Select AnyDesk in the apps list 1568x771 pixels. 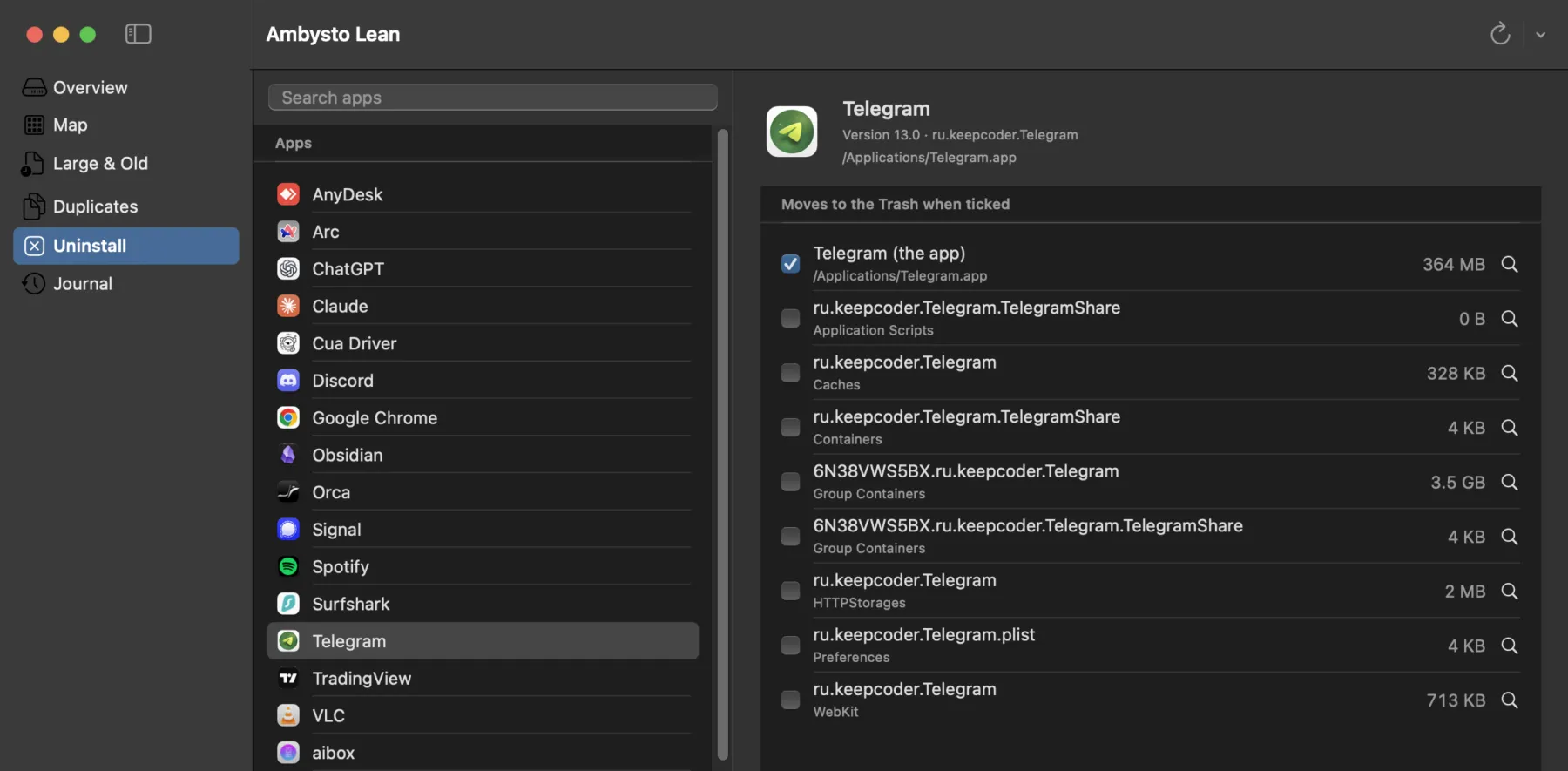tap(483, 194)
